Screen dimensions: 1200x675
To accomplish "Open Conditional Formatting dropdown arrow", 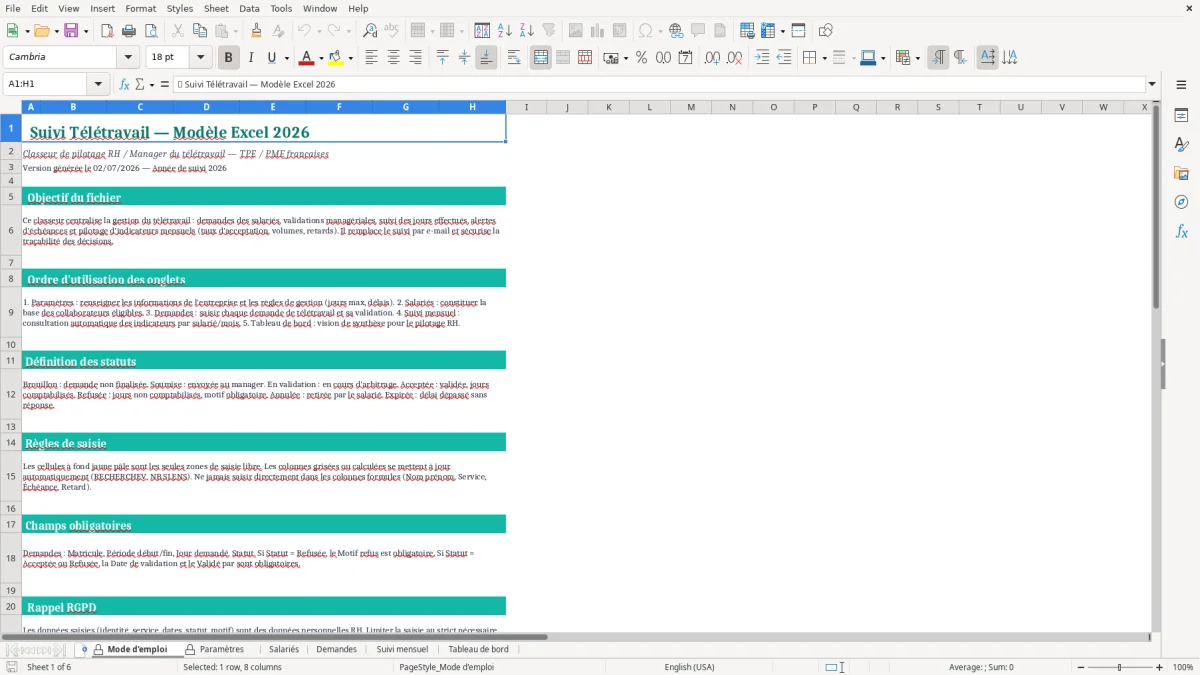I will click(917, 58).
